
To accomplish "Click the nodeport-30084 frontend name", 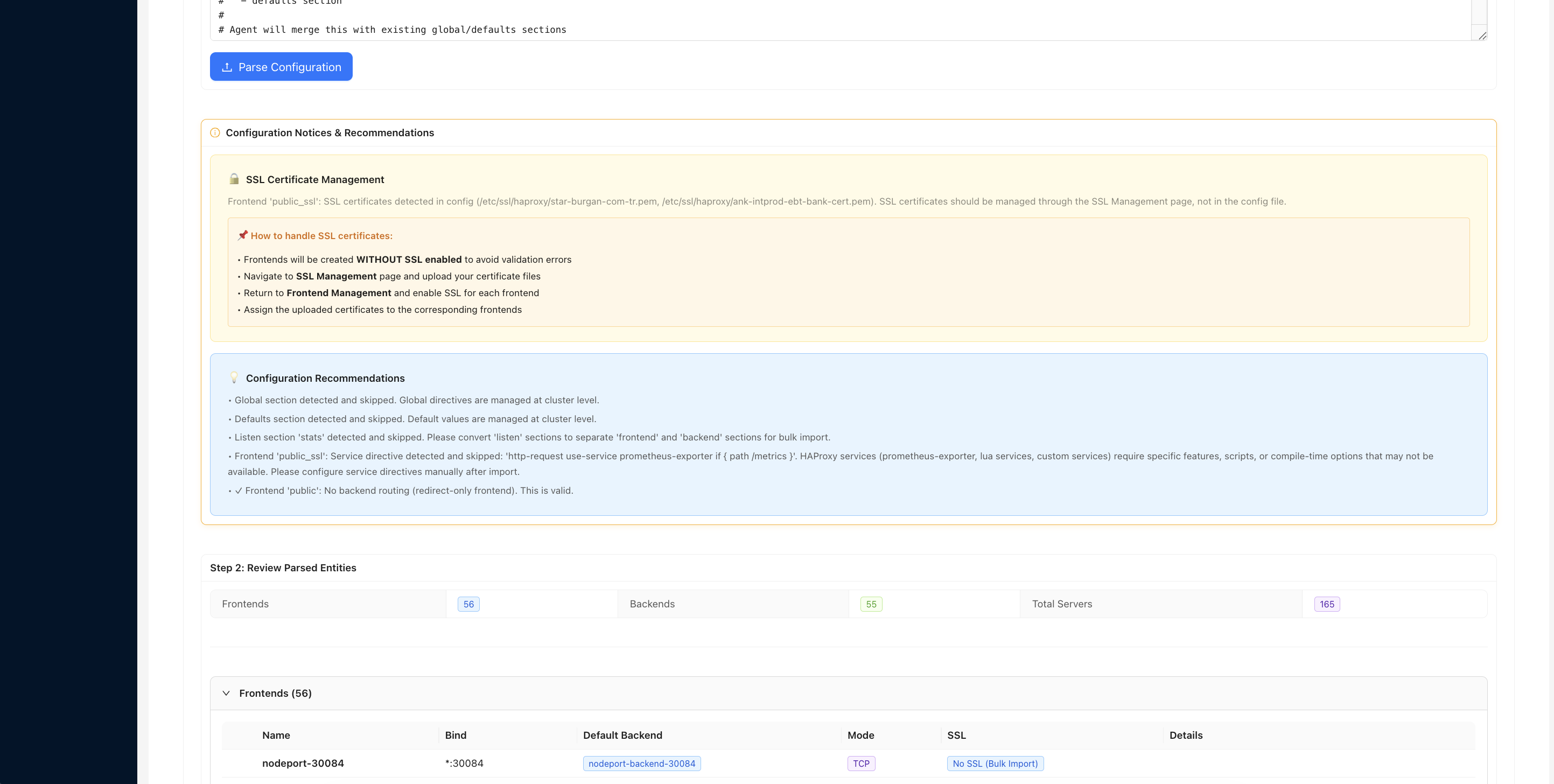I will (x=303, y=763).
